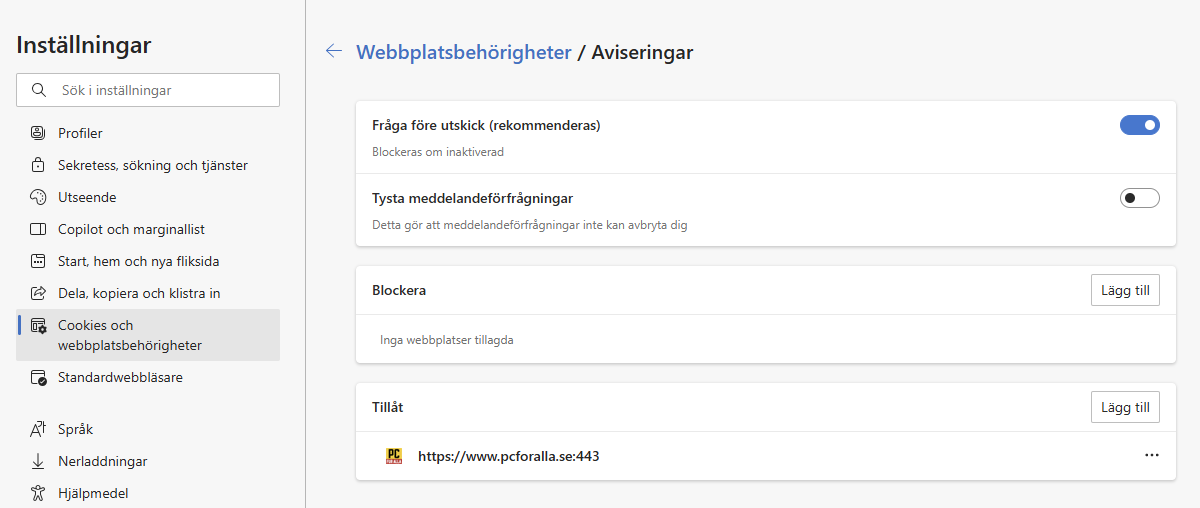Click the Språk language icon
1200x508 pixels.
[39, 429]
